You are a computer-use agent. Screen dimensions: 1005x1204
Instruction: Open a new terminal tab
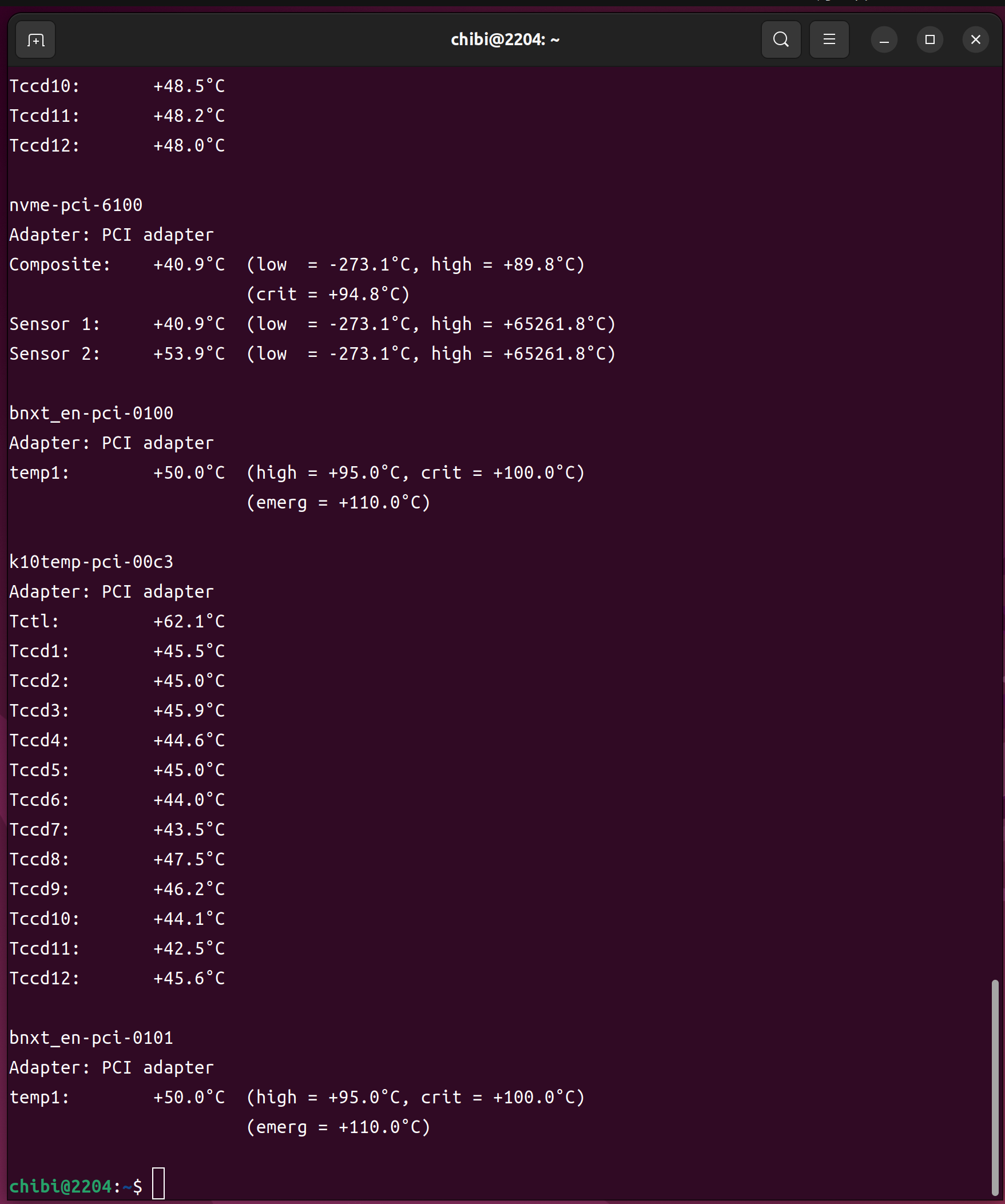pos(35,39)
